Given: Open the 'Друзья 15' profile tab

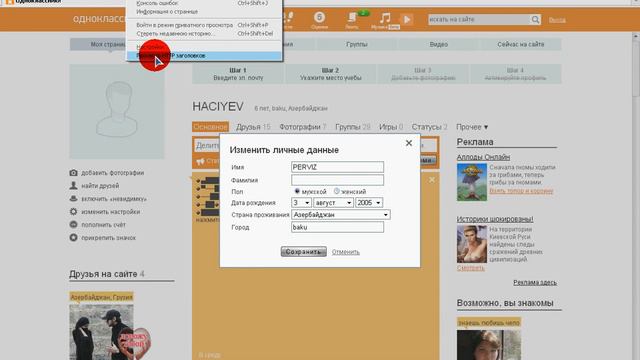Looking at the screenshot, I should (x=253, y=127).
